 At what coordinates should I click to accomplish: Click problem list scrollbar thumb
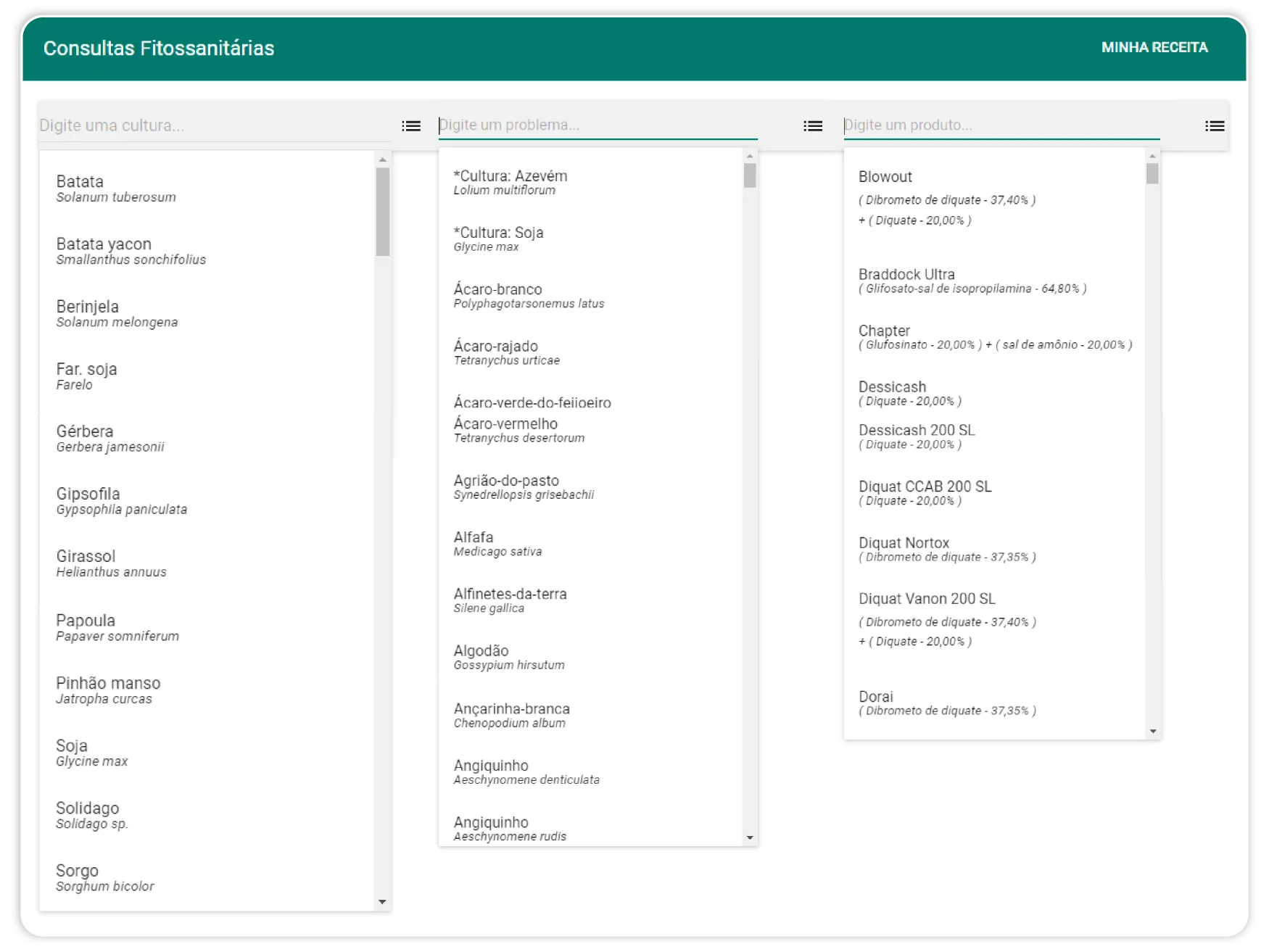click(x=750, y=175)
